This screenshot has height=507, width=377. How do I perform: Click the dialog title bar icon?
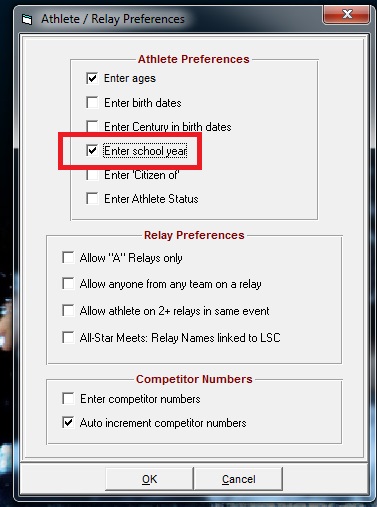(27, 19)
